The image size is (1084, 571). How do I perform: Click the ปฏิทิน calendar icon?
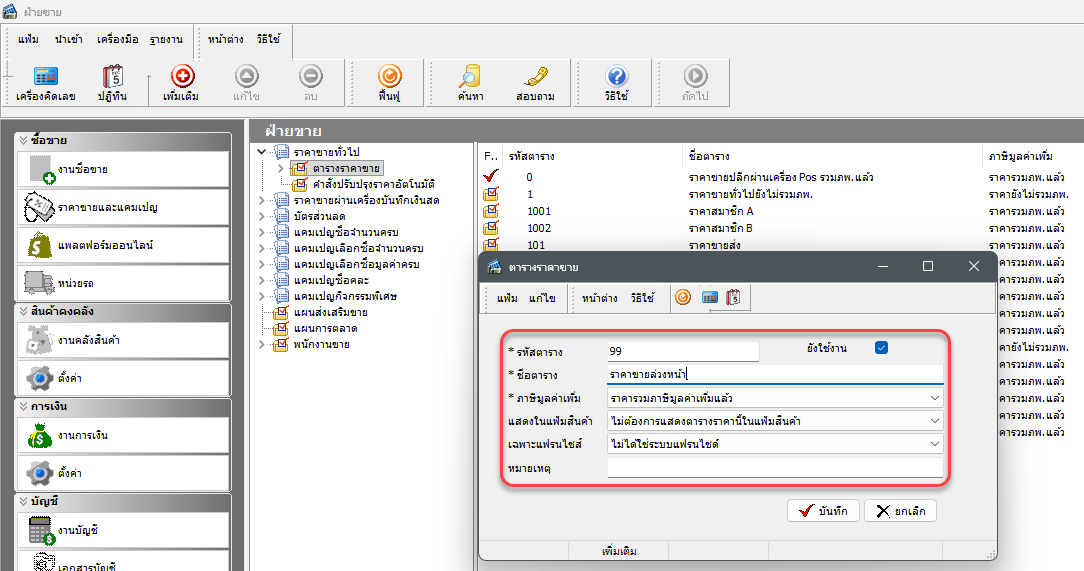tap(112, 83)
